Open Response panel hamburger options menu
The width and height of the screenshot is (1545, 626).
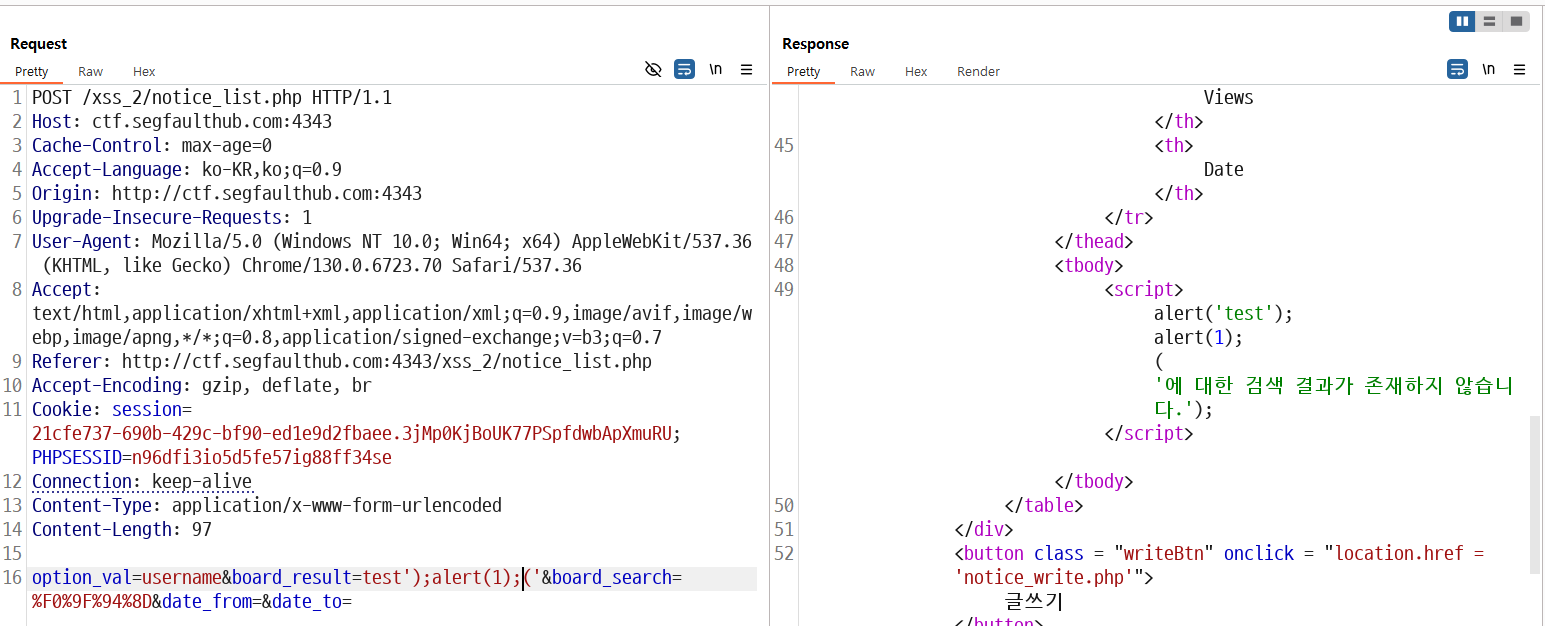click(x=1519, y=69)
